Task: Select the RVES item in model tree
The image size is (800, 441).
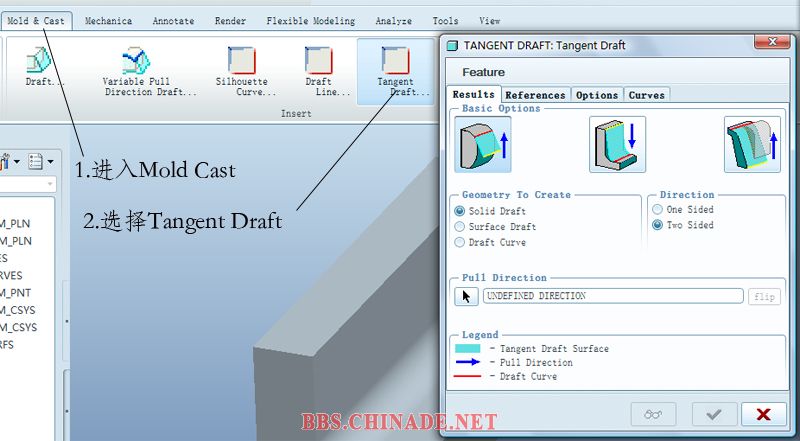Action: click(11, 275)
